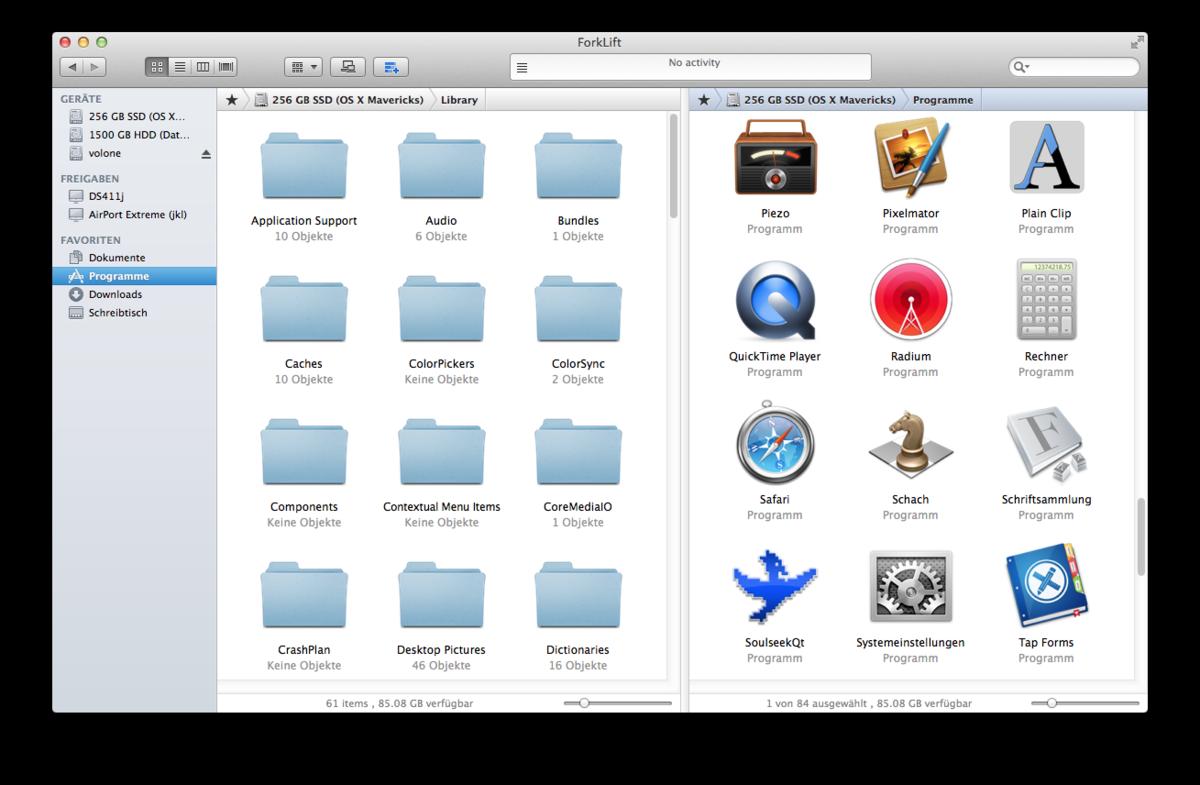Select the Radium app icon
Screen dimensions: 1200x785
(910, 301)
